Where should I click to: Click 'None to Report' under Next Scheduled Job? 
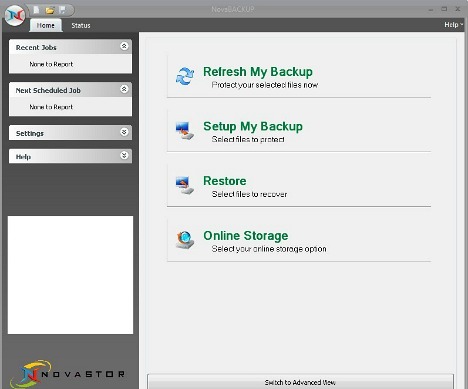tap(51, 107)
